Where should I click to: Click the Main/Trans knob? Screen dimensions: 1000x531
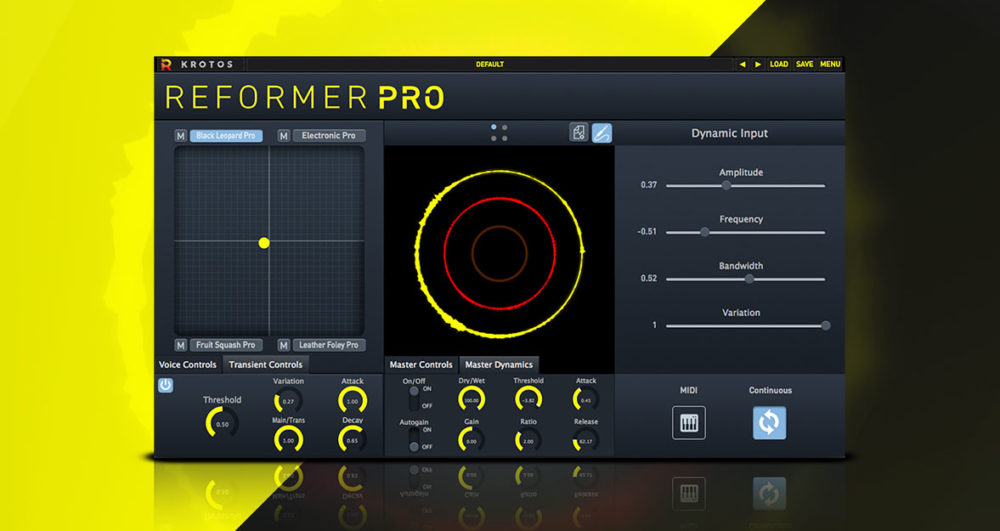288,440
